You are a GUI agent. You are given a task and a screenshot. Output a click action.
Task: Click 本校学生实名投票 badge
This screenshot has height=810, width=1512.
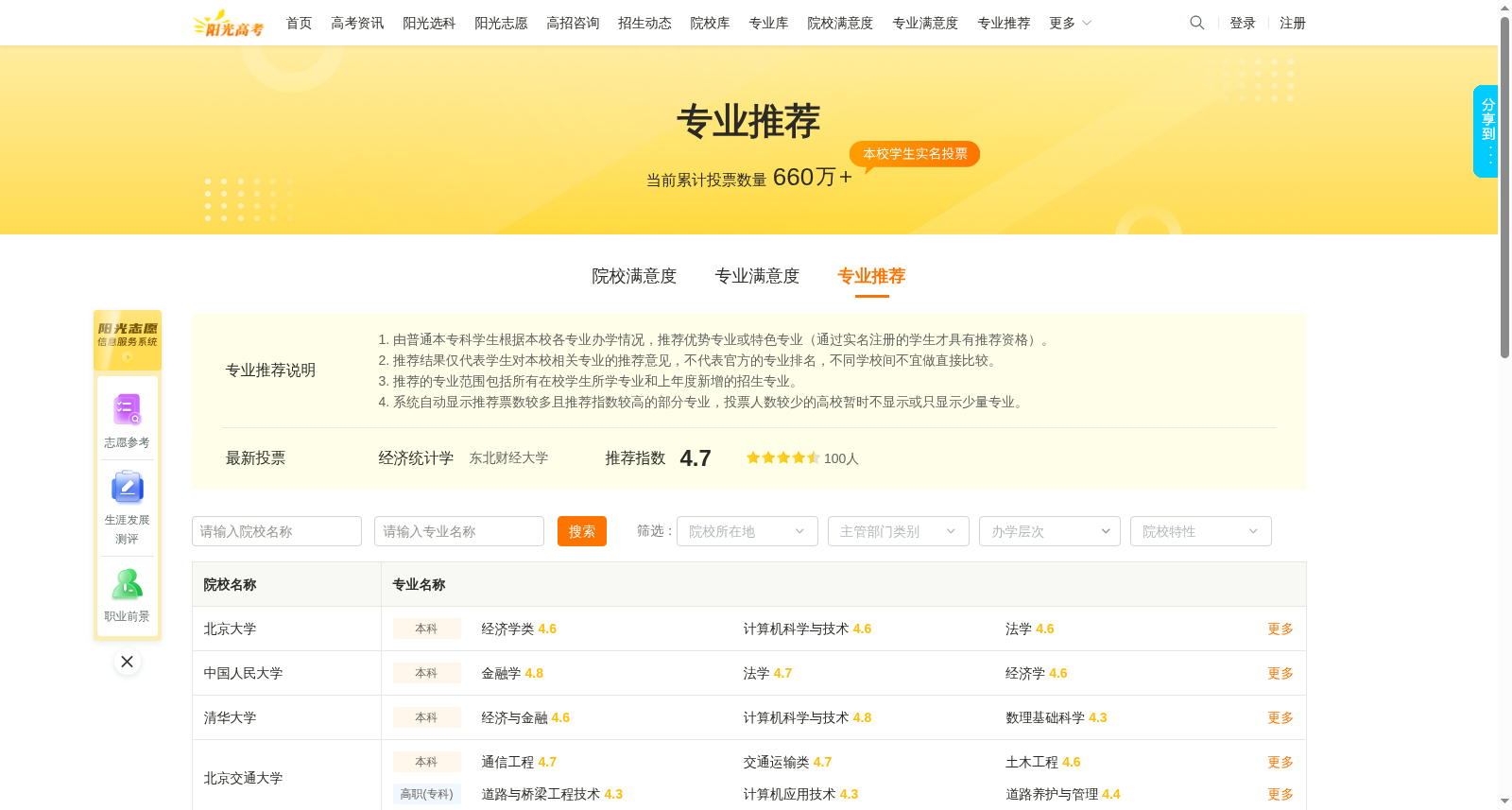coord(915,154)
